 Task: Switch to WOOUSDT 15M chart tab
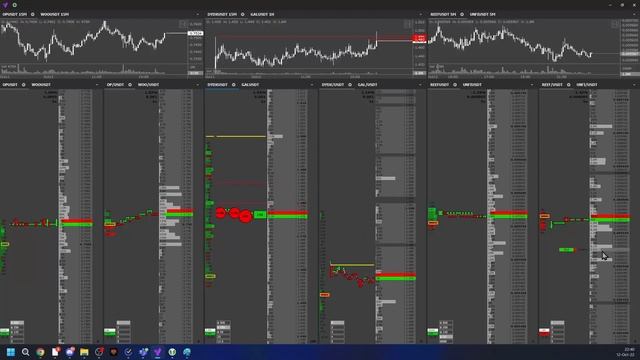54,14
